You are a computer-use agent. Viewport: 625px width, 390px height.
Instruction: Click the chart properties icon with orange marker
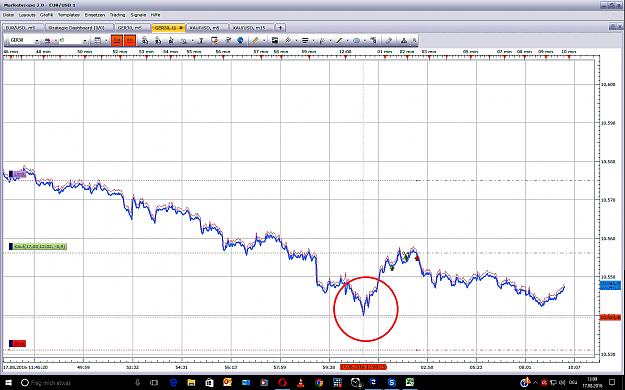pyautogui.click(x=214, y=40)
